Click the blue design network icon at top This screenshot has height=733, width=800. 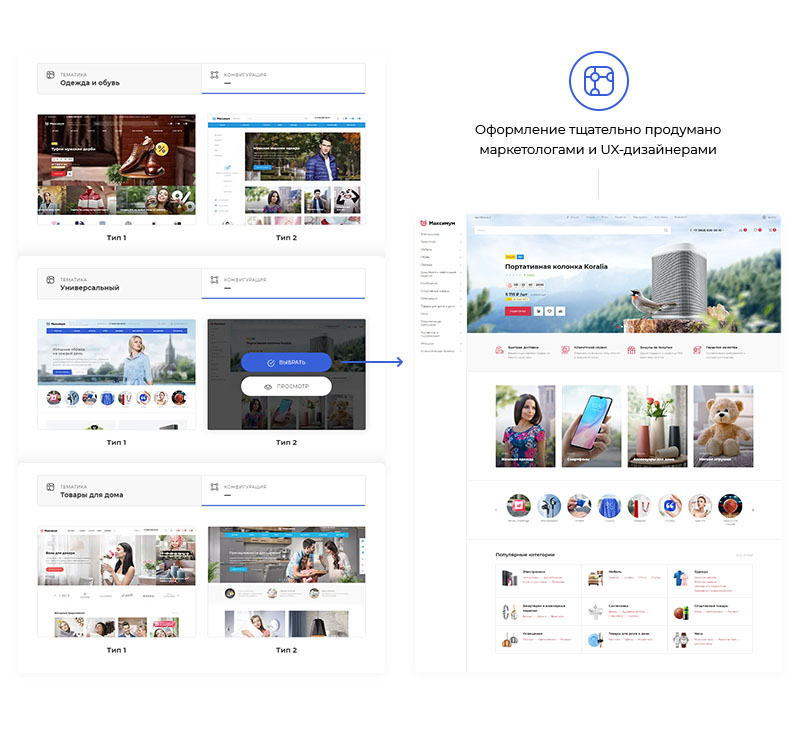[597, 80]
